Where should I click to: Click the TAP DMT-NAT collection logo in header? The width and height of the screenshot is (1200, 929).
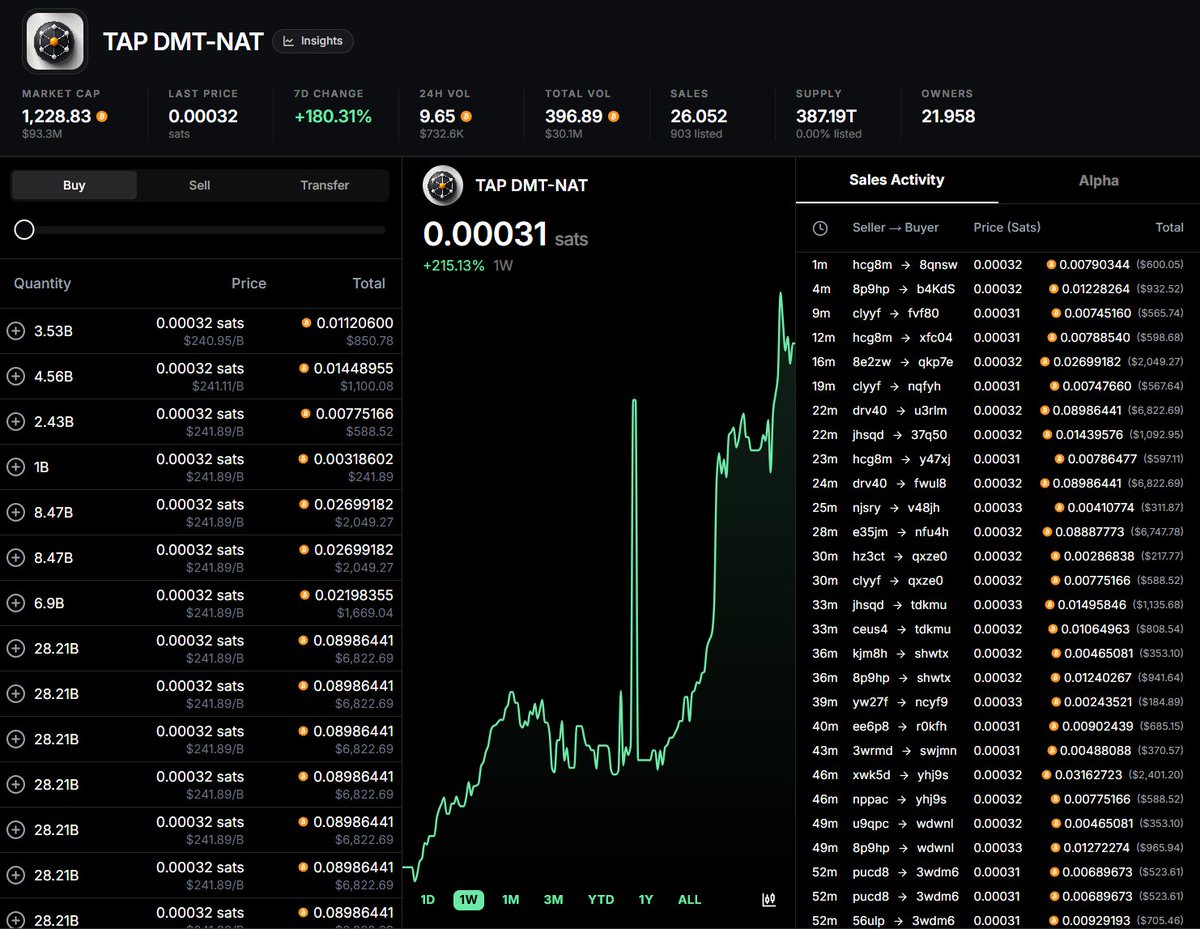(x=55, y=41)
